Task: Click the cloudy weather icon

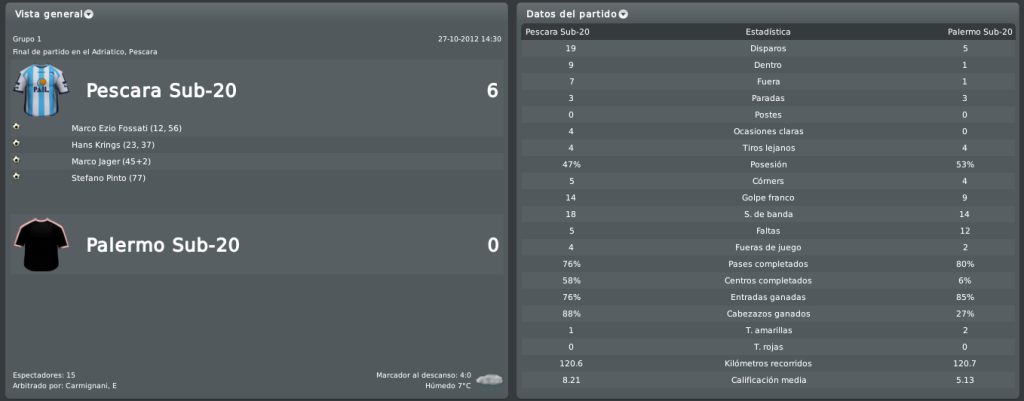Action: [x=489, y=379]
